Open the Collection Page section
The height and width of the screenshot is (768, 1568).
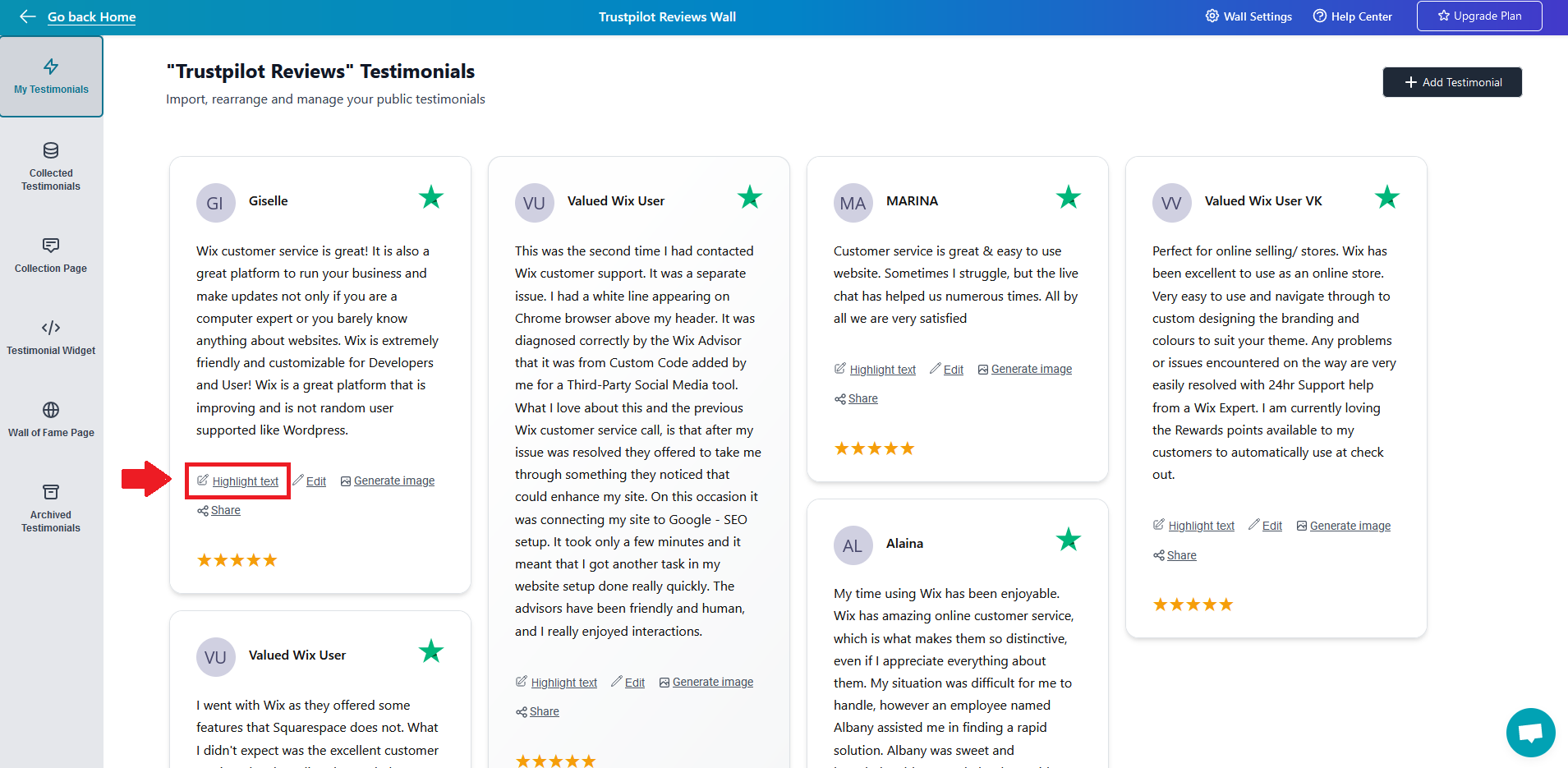51,255
